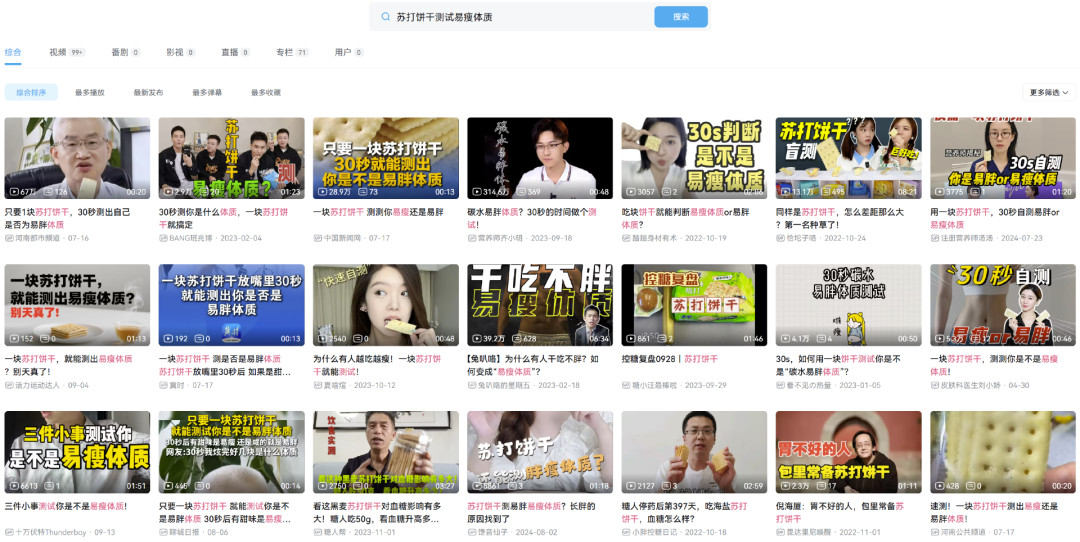Click the uploader icon beside 冀时
The image size is (1080, 542).
pos(163,385)
